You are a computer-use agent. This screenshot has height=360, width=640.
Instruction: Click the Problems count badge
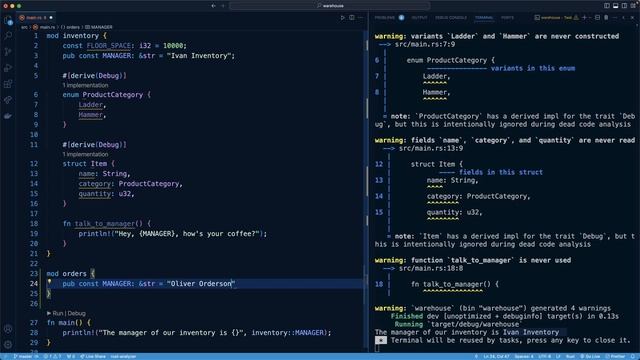[x=401, y=18]
